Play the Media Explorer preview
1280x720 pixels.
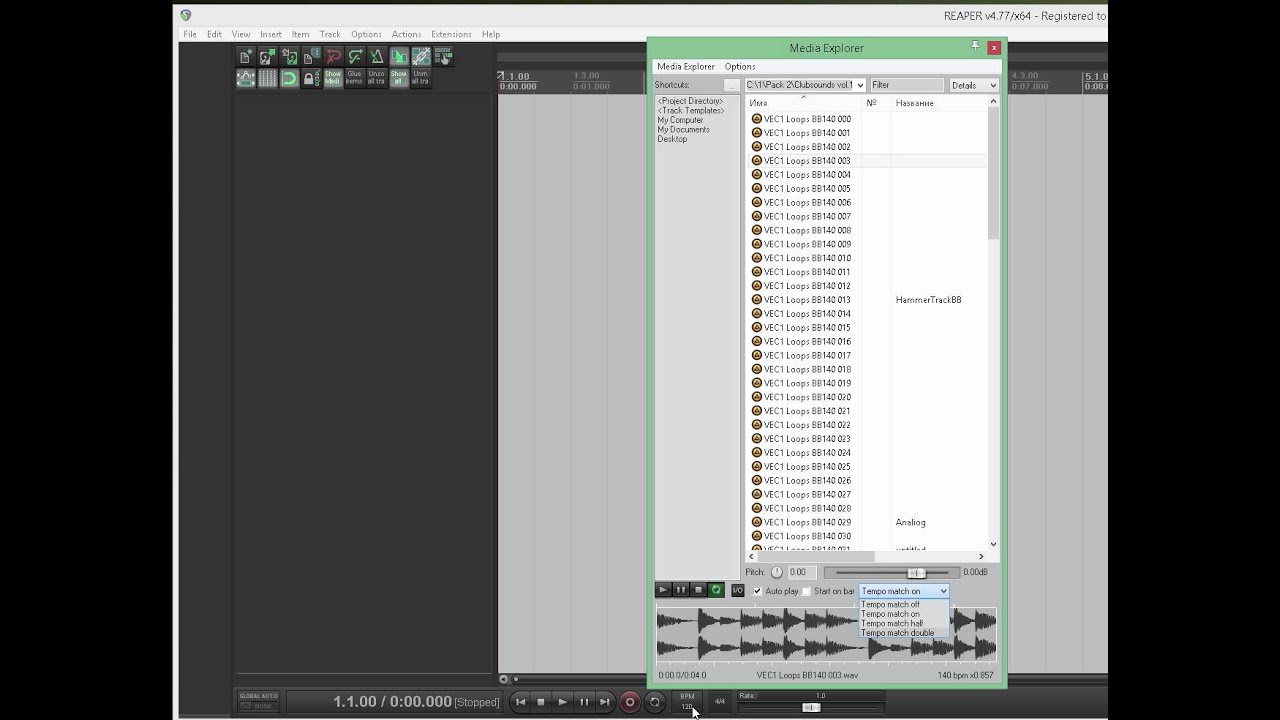(x=662, y=591)
